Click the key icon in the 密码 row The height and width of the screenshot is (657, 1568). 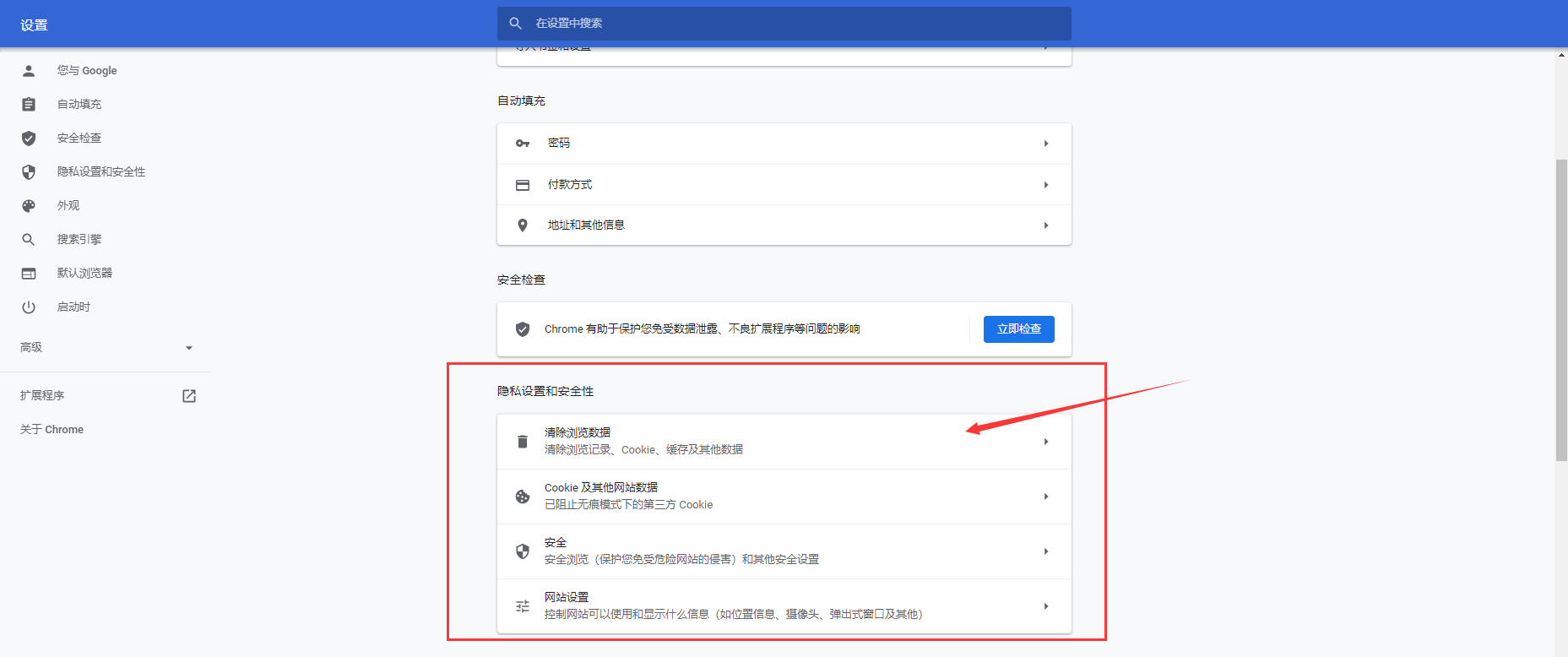pos(523,144)
